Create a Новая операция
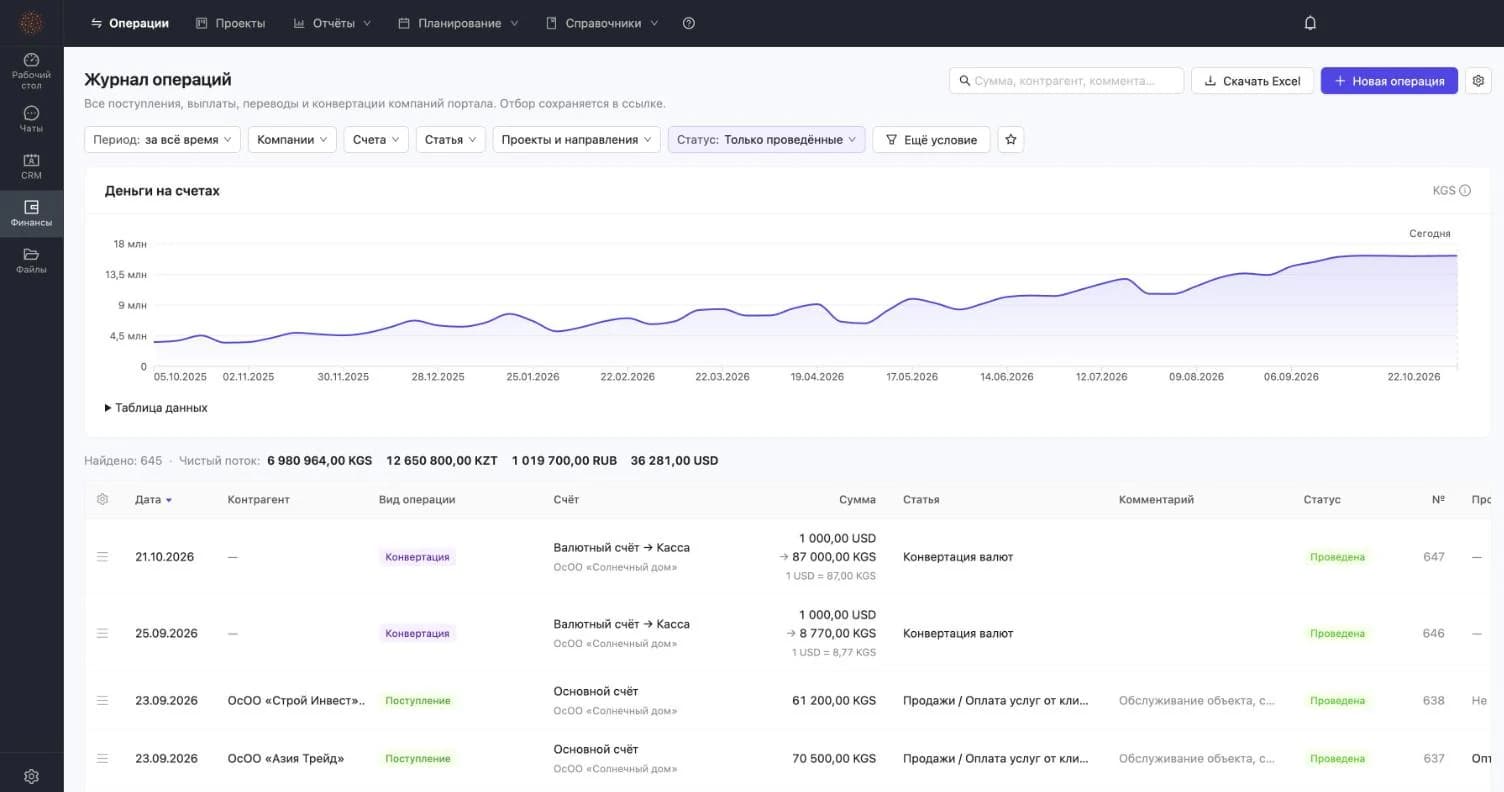 click(x=1389, y=81)
